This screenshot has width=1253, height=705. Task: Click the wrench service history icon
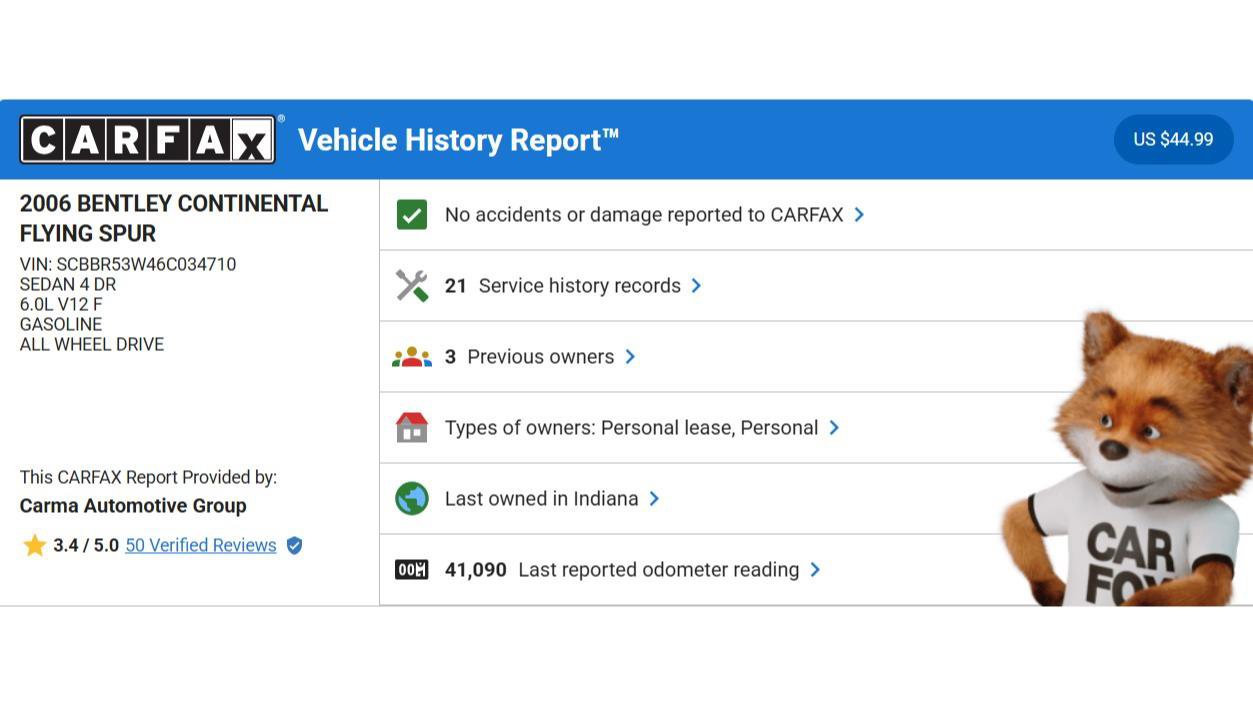tap(412, 286)
